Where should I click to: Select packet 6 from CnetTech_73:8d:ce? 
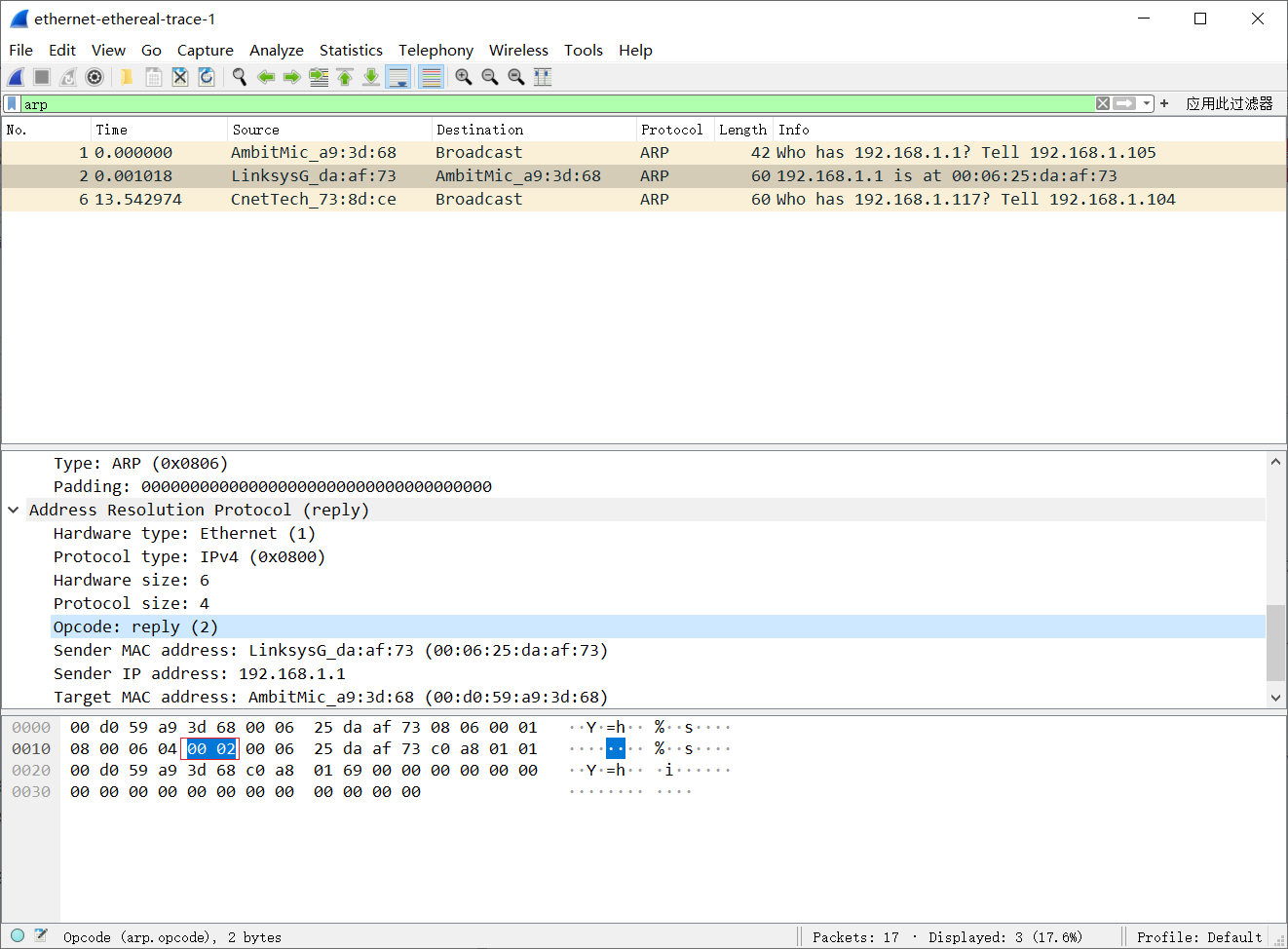point(643,200)
